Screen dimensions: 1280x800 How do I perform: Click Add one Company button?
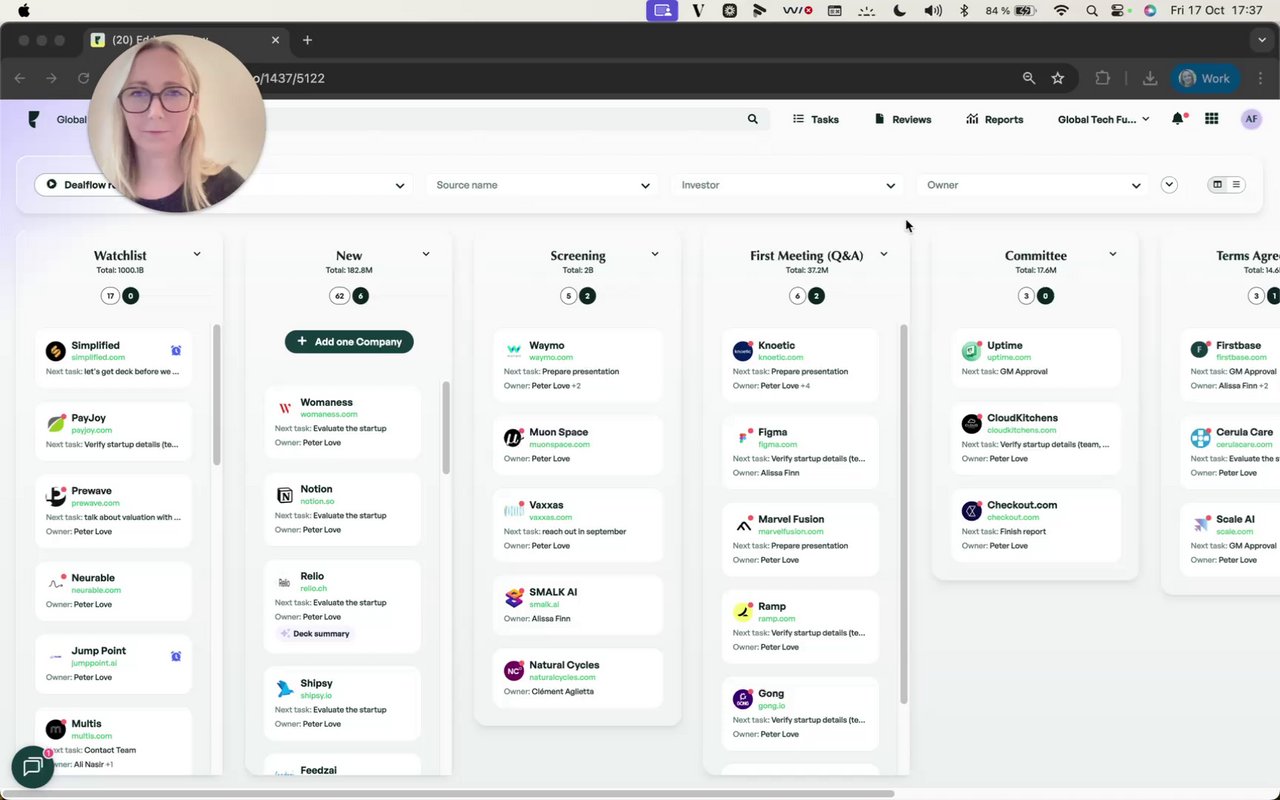[349, 342]
